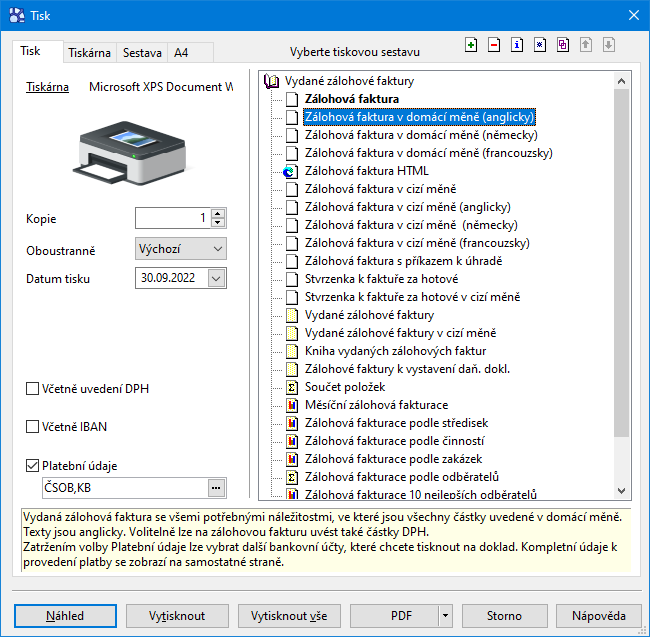Decrease the Kopie count with down arrow
The image size is (650, 637).
click(218, 223)
